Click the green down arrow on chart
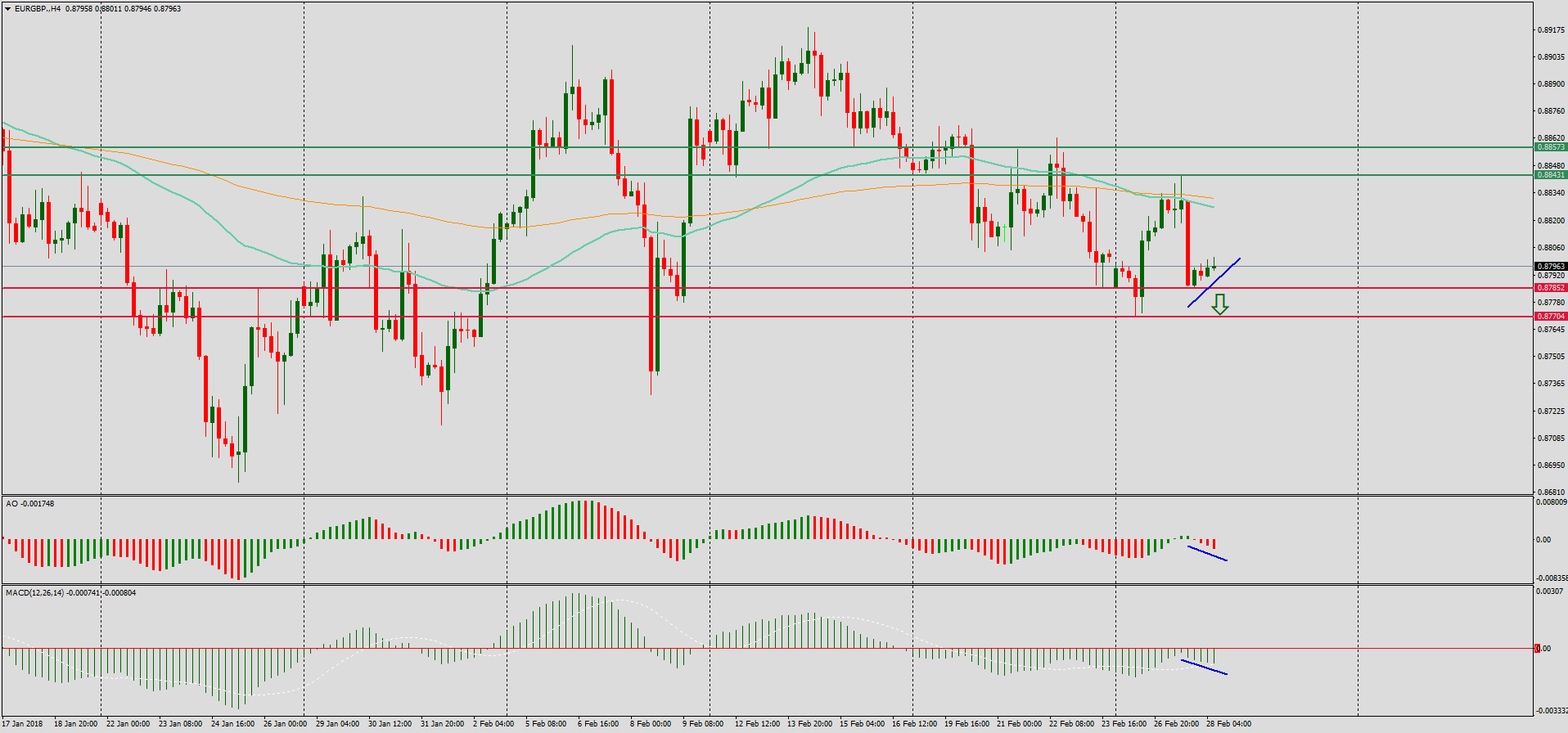This screenshot has width=1568, height=733. pos(1219,305)
